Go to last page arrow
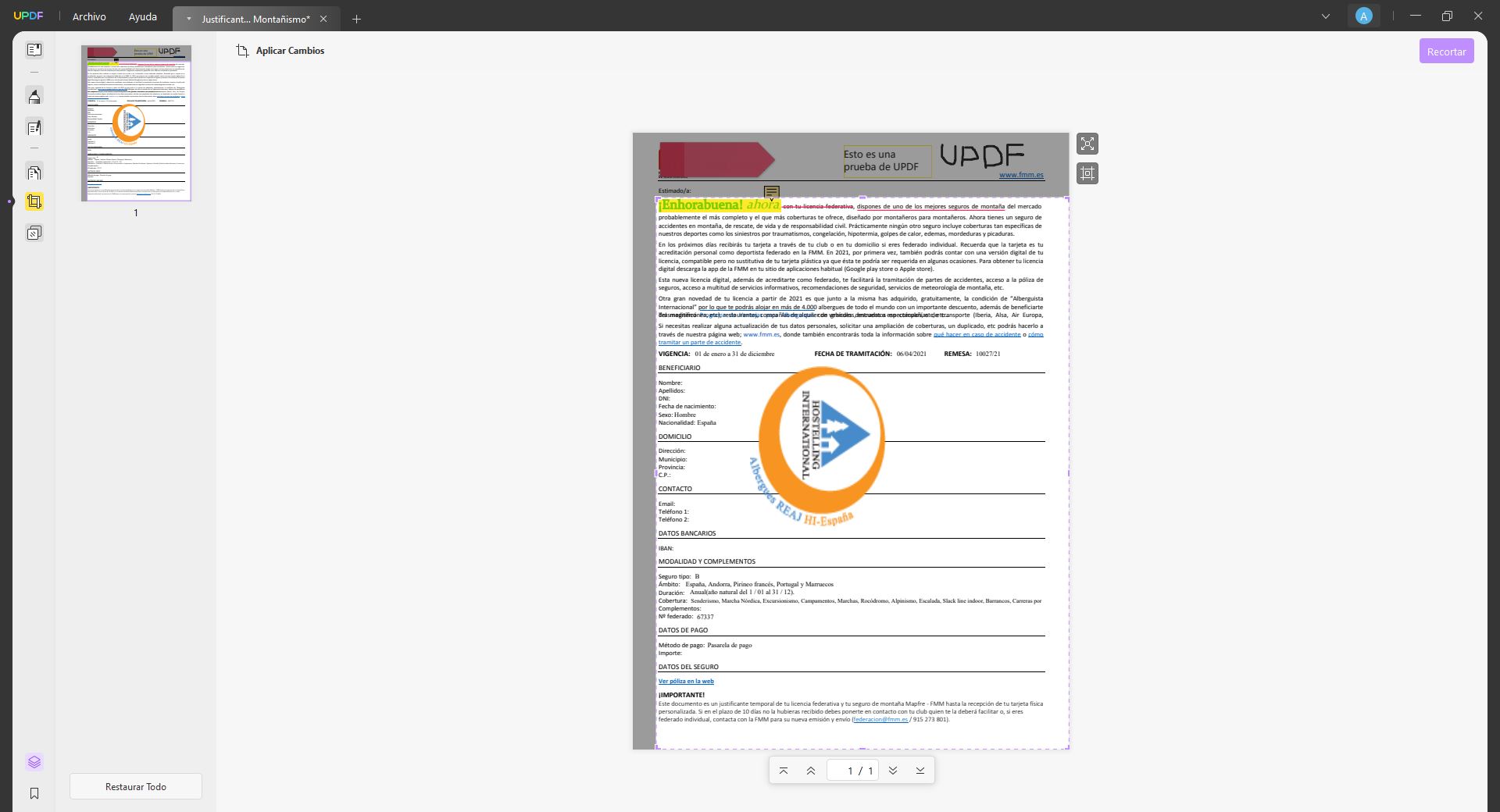1500x812 pixels. pos(920,771)
